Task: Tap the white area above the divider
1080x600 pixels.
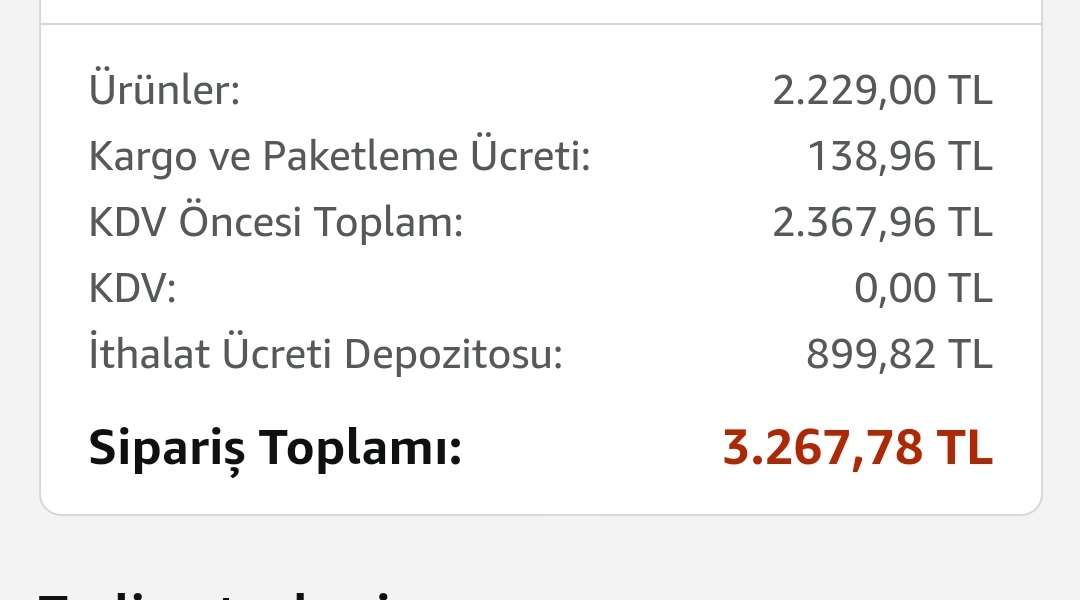Action: pos(540,10)
